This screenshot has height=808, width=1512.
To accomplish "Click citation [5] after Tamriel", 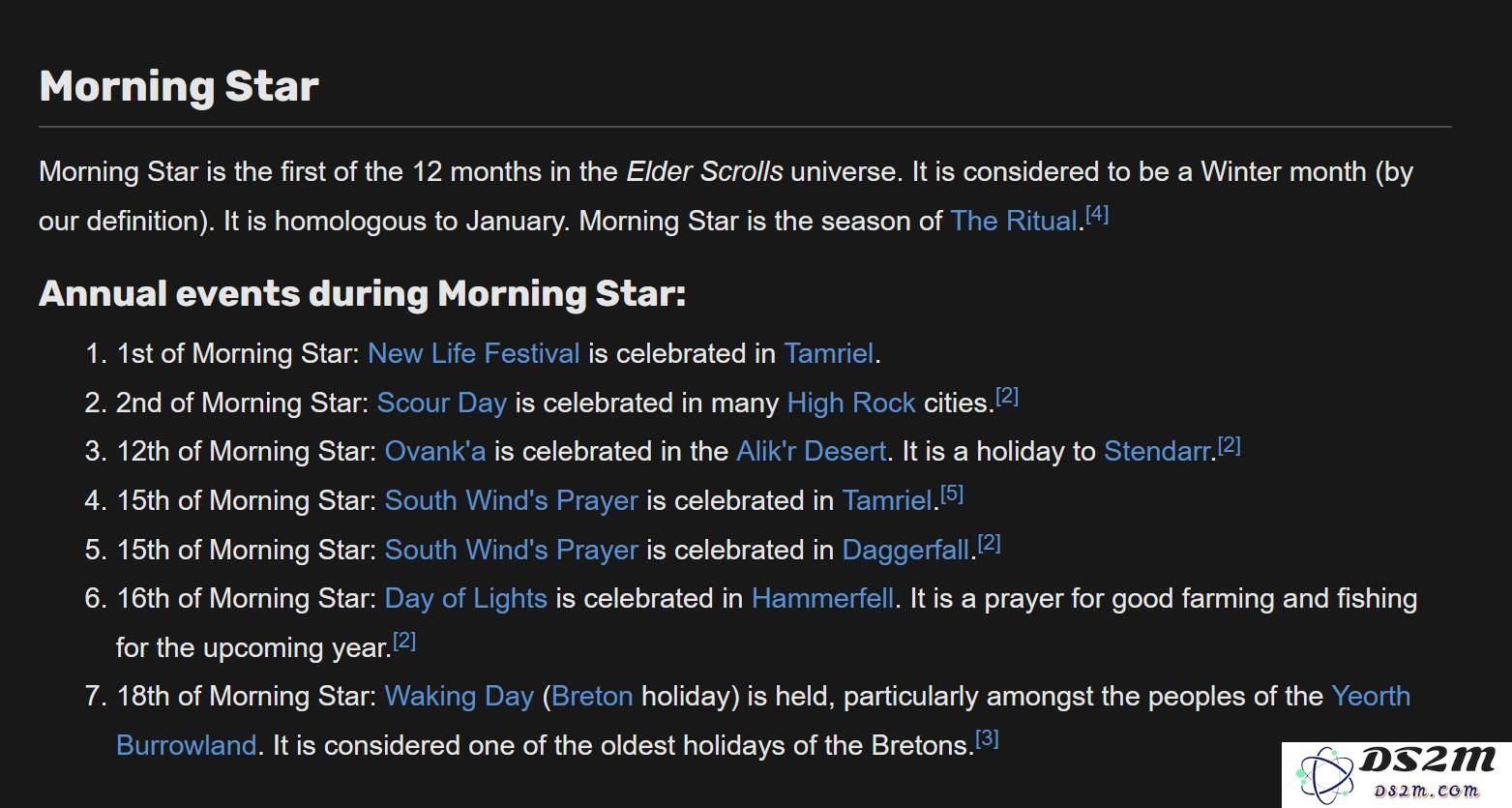I will click(x=952, y=494).
